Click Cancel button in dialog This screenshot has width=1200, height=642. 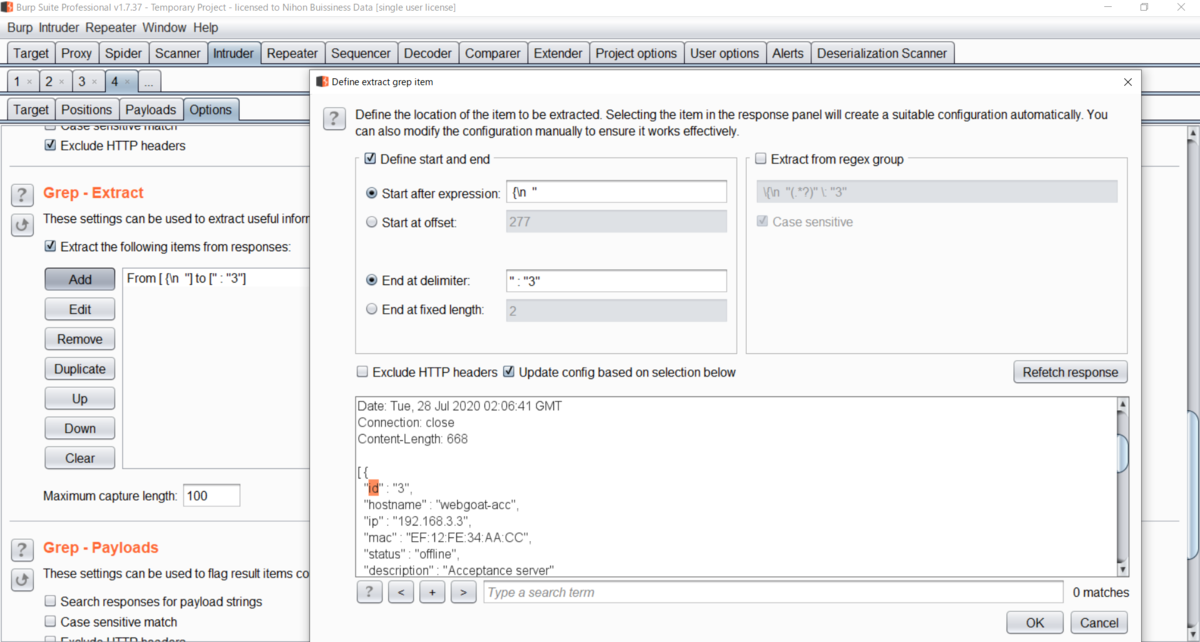tap(1099, 622)
